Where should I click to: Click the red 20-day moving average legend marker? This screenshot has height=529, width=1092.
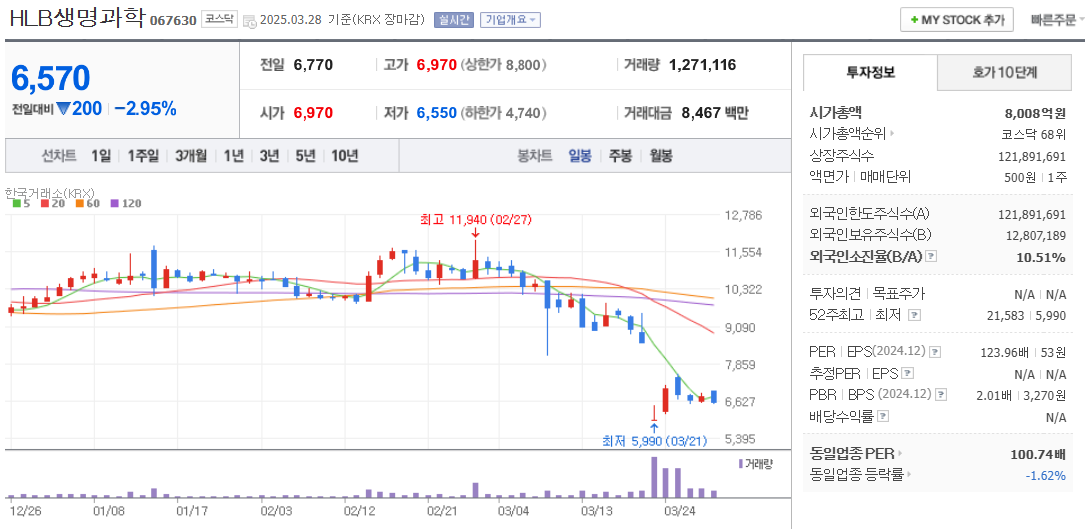[x=45, y=203]
